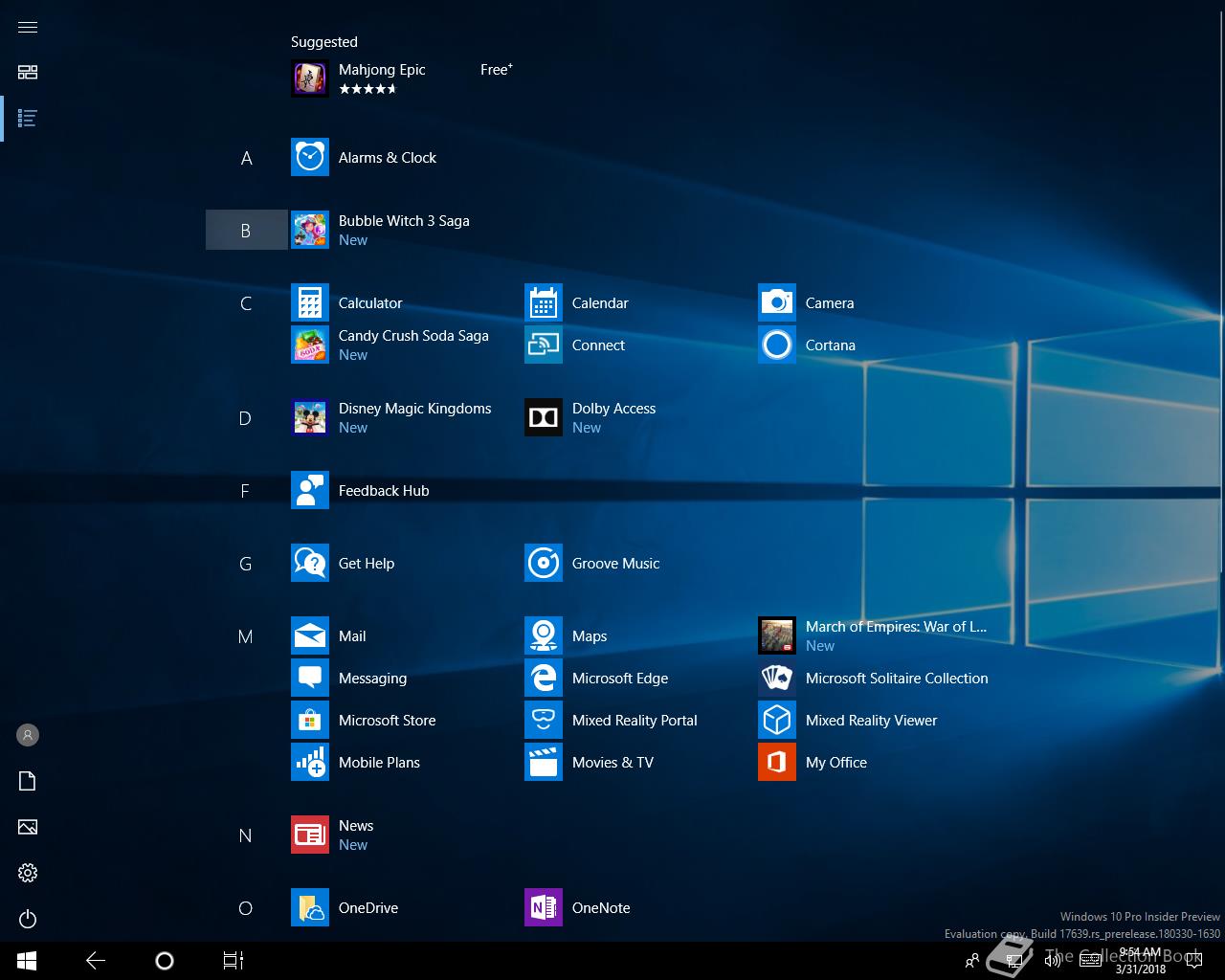Click the Windows Start button on taskbar
Screen dimensions: 1225x980
27,961
